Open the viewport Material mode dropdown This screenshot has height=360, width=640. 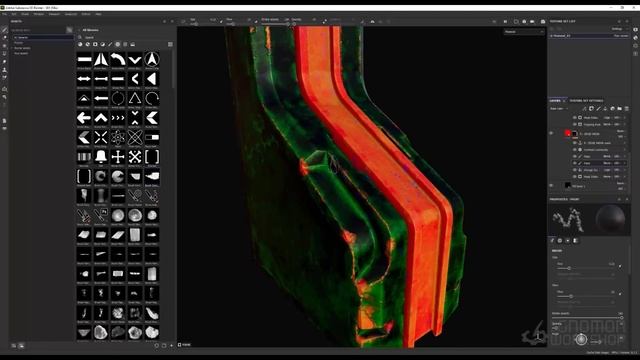click(x=524, y=32)
